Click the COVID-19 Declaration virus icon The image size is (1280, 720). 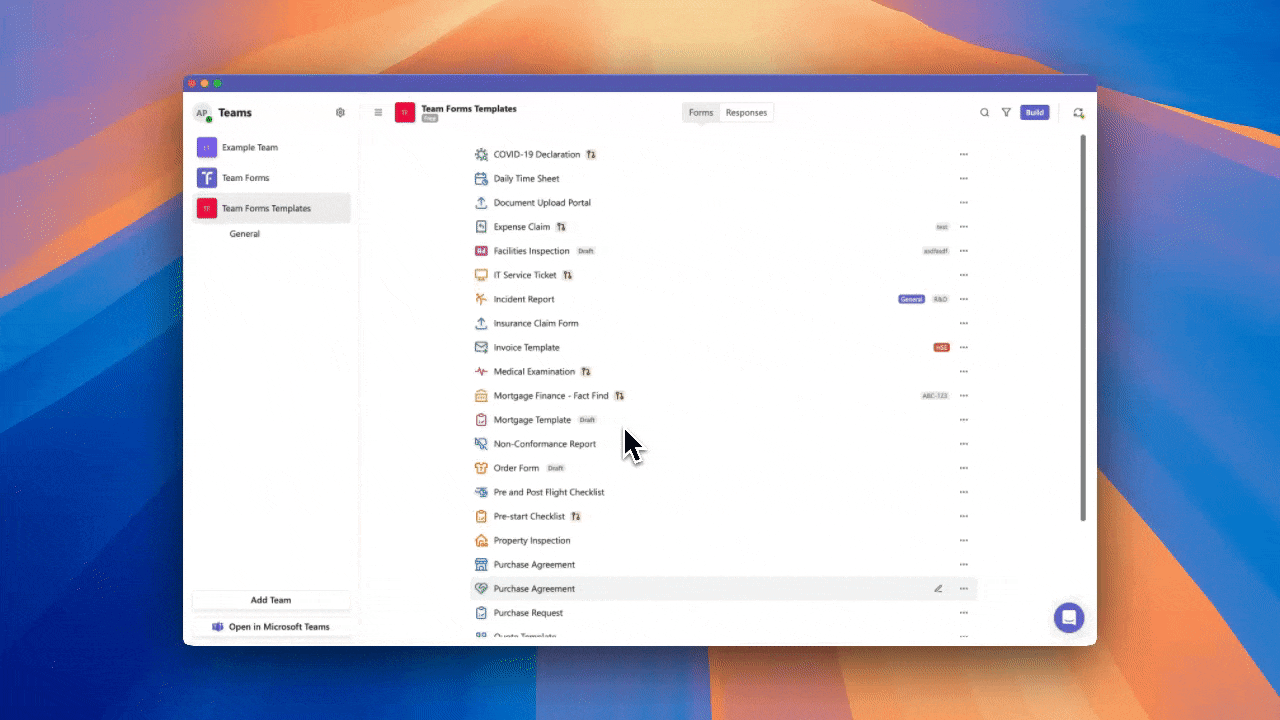(x=481, y=154)
